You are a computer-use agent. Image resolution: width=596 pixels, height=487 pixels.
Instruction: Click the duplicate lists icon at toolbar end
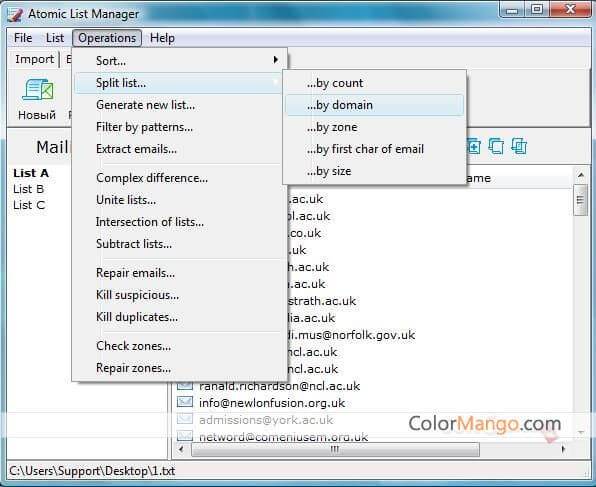pos(519,146)
